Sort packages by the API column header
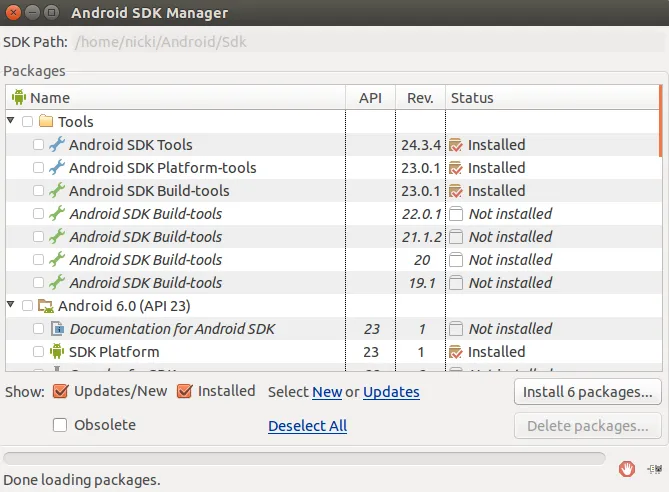This screenshot has height=492, width=669. point(370,98)
